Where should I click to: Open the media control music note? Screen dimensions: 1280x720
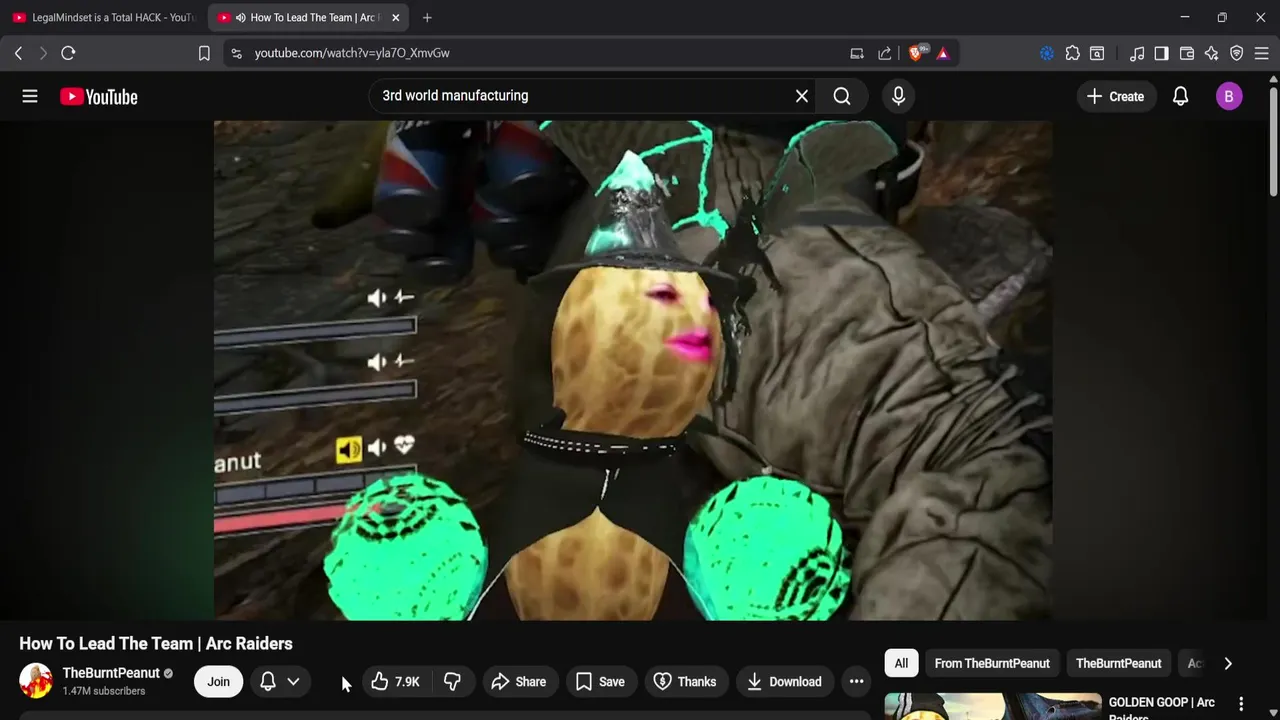1137,53
